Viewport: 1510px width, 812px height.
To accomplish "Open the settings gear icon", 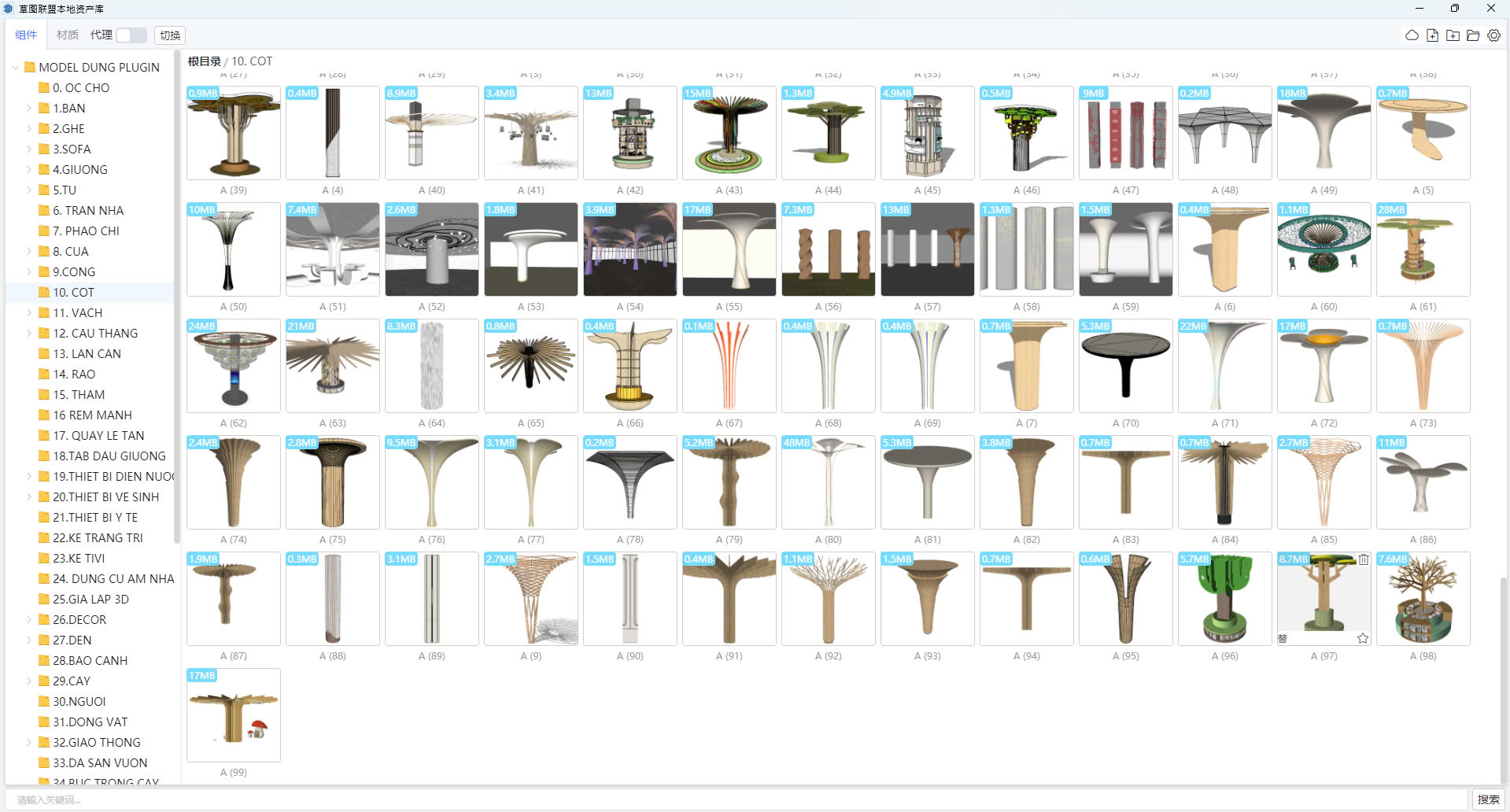I will coord(1493,35).
